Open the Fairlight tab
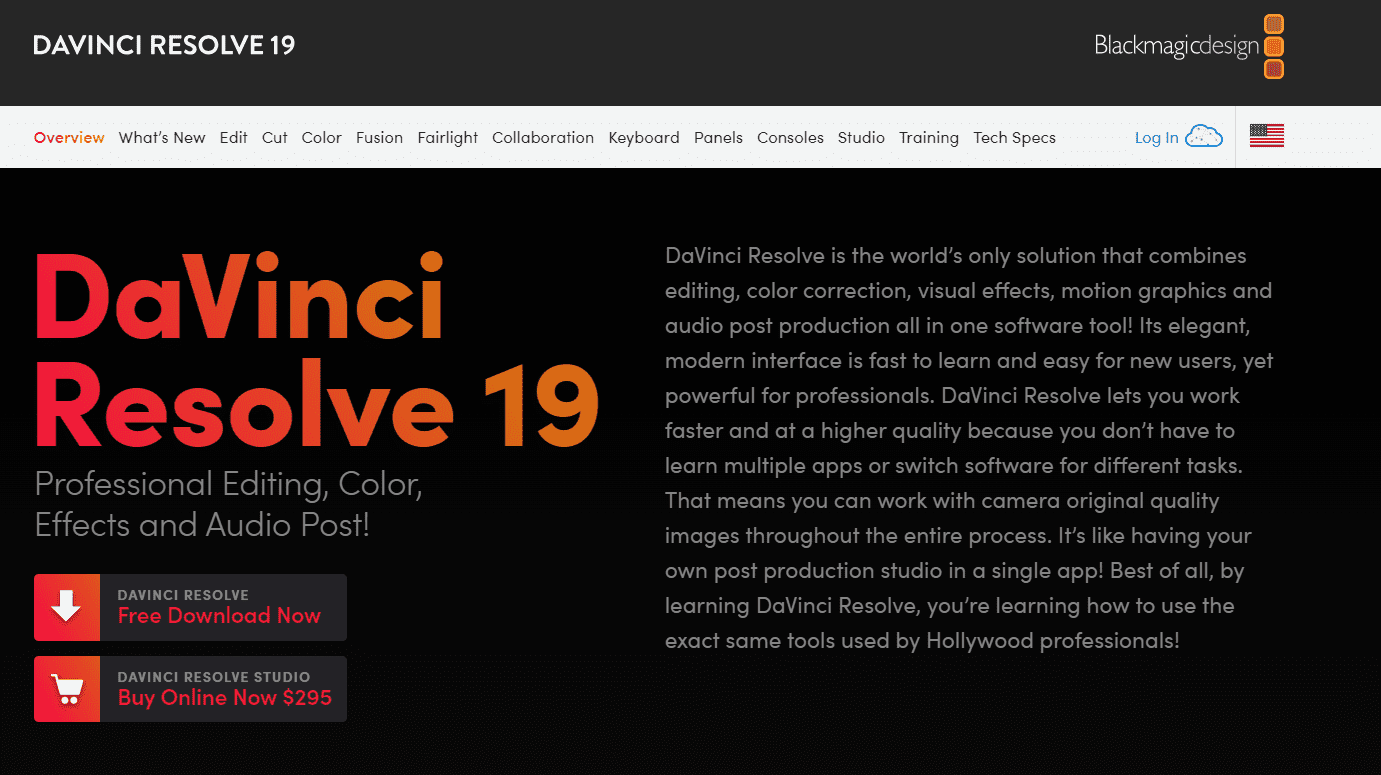 coord(448,138)
